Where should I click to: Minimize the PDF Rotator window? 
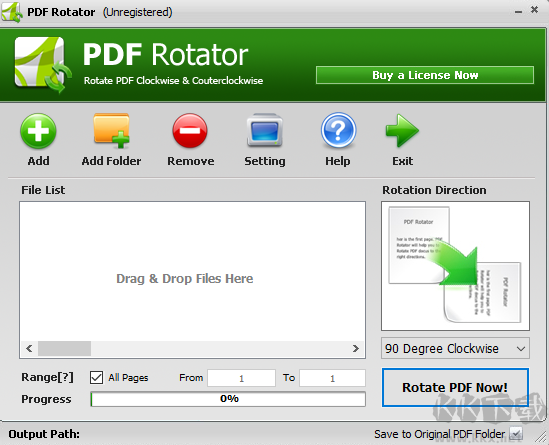[x=519, y=12]
